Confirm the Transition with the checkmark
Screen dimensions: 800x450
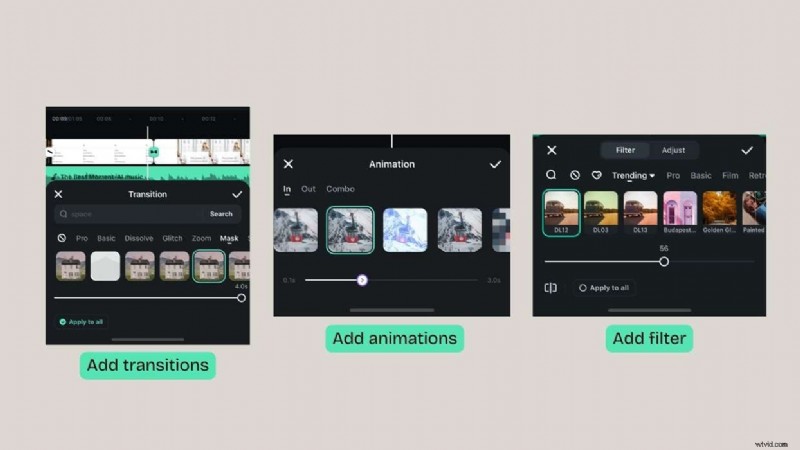[237, 194]
